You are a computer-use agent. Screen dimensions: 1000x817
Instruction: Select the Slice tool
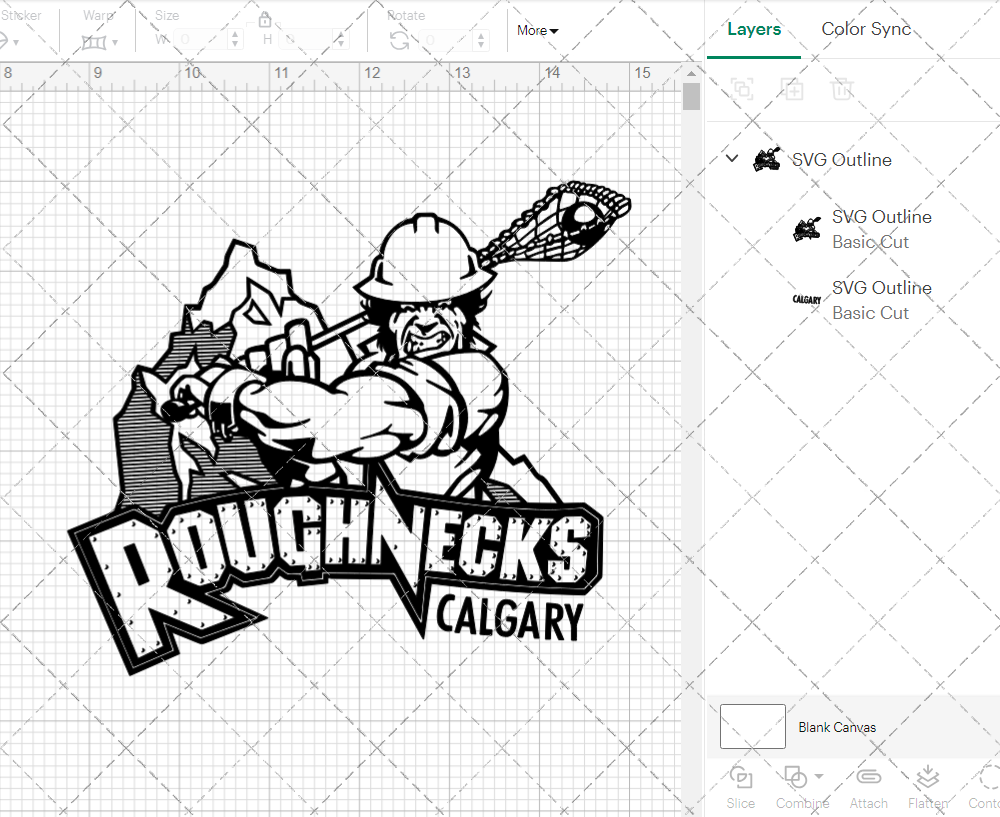(x=740, y=786)
